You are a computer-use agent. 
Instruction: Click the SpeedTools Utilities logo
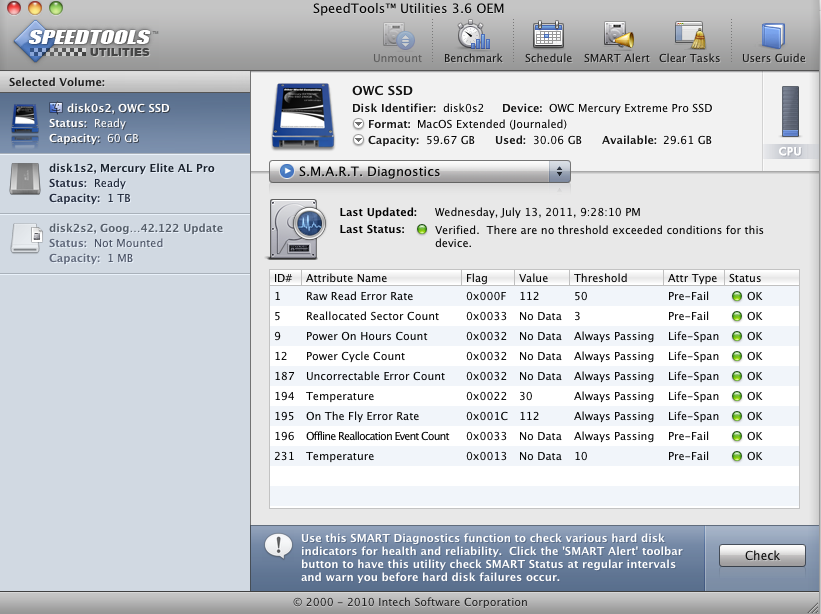(x=85, y=41)
